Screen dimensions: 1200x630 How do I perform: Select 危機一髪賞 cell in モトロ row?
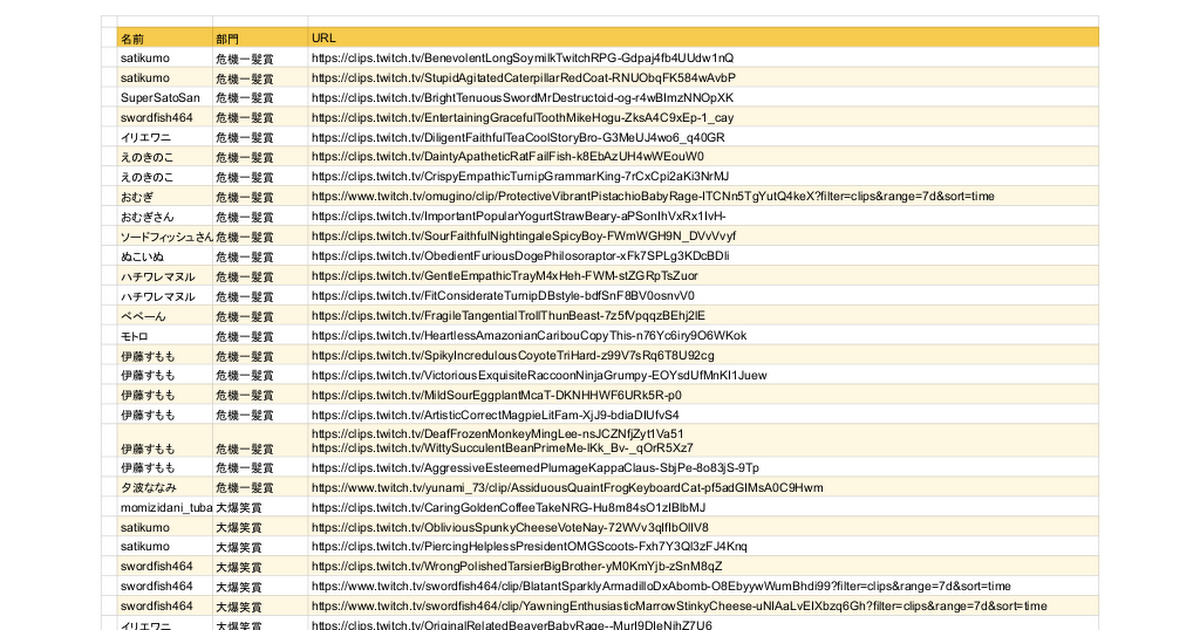(x=260, y=336)
